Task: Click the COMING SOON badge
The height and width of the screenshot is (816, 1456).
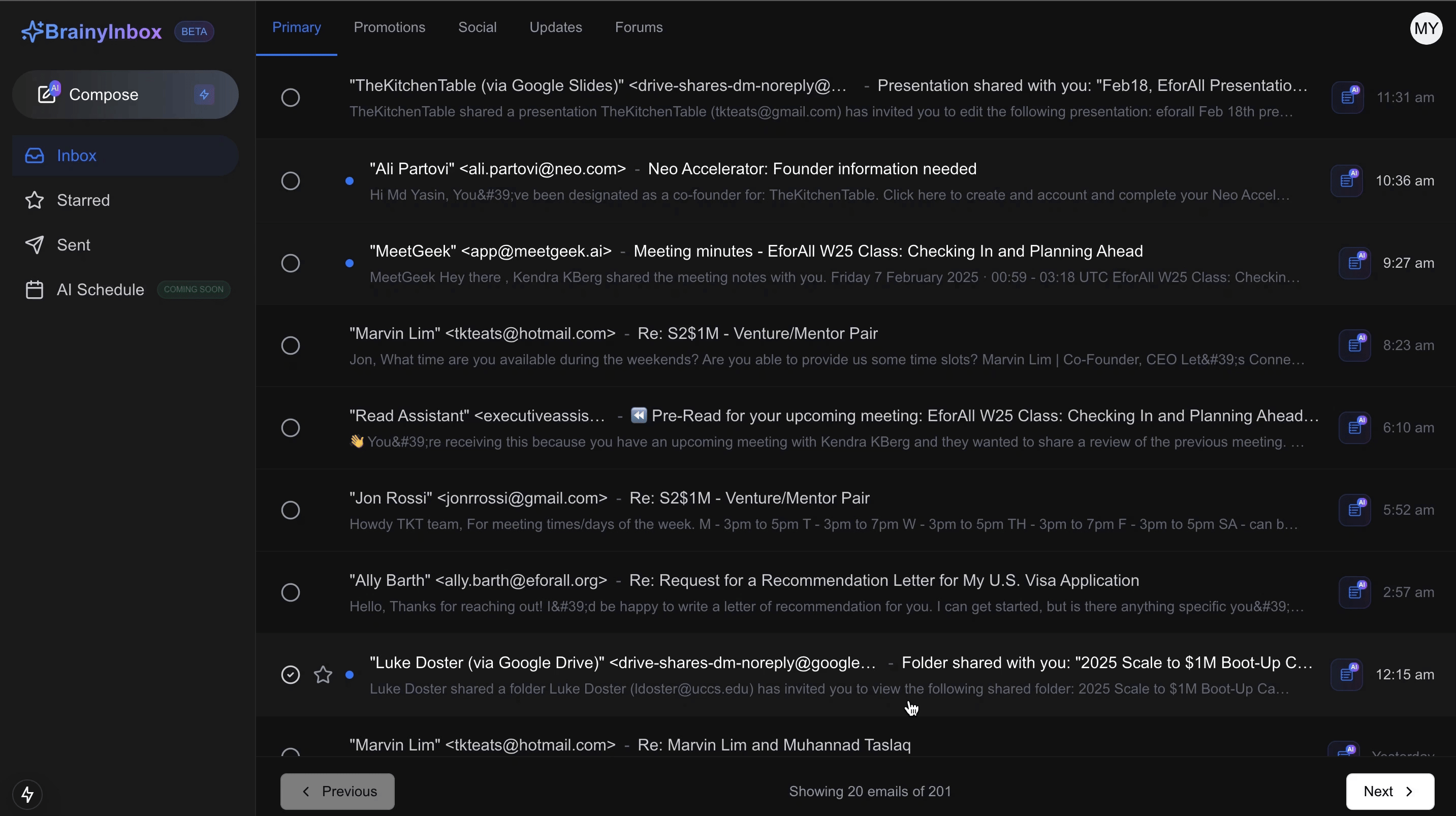Action: (x=194, y=290)
